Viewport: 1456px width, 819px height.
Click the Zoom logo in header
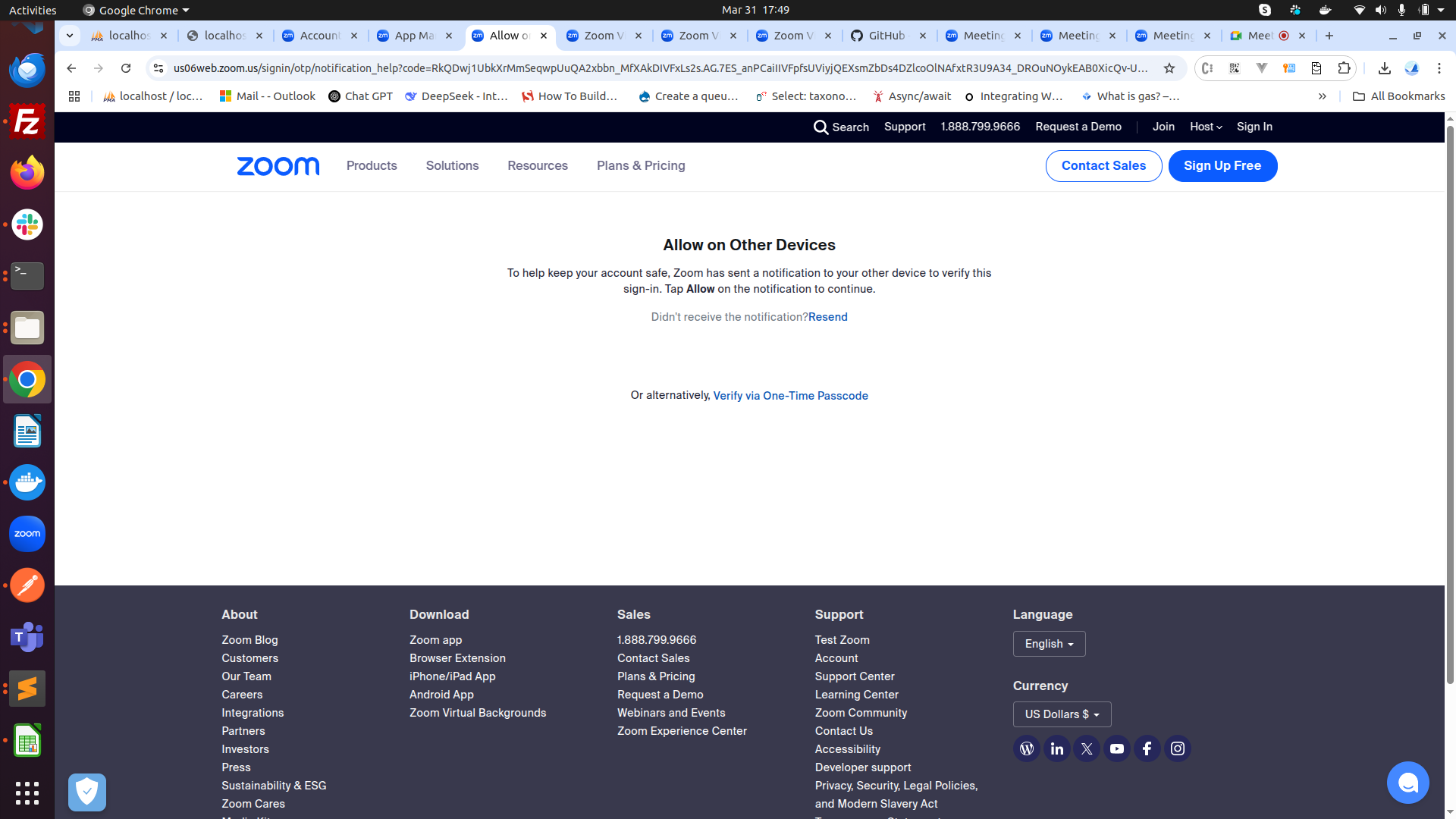pyautogui.click(x=278, y=166)
